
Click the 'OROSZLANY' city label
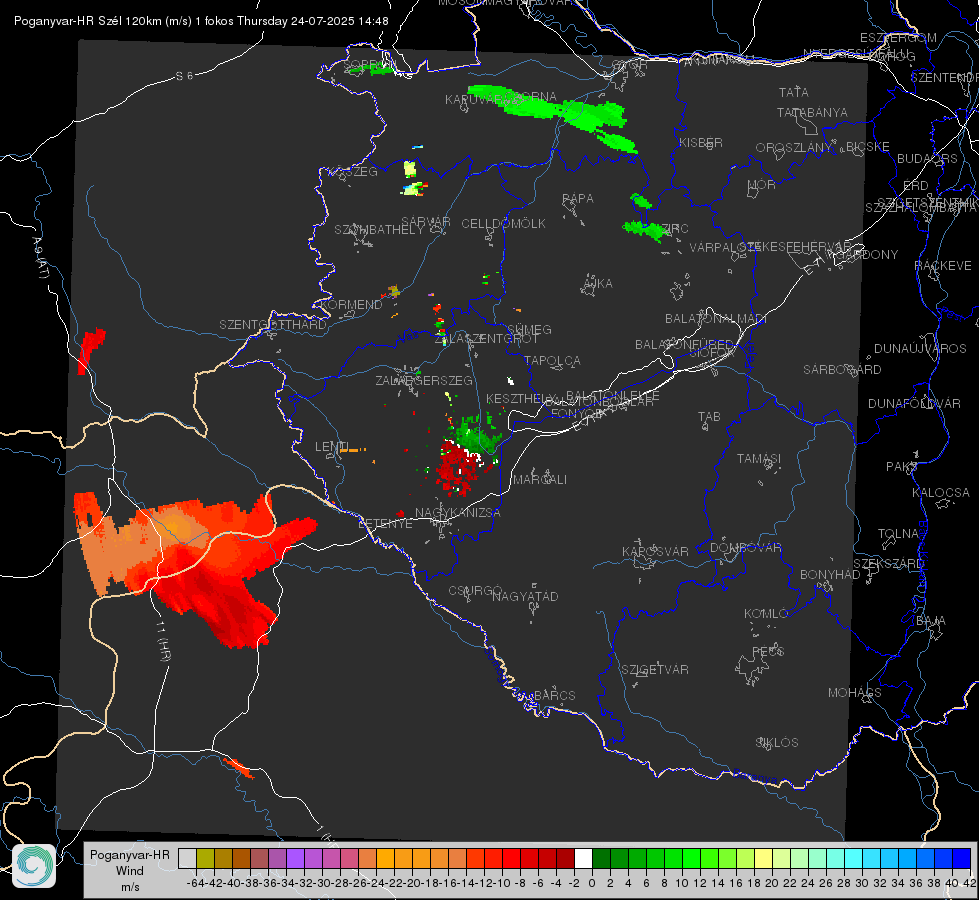pos(794,148)
